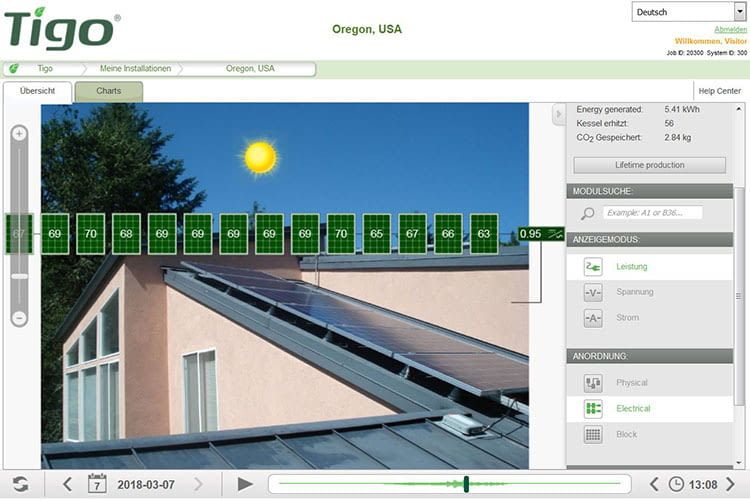Click the 5.41 kWh energy value
750x500 pixels.
pos(682,110)
